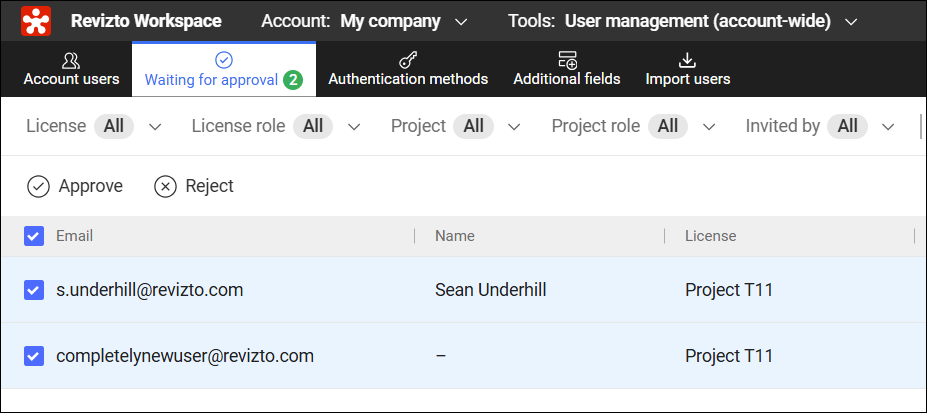Click the completelynewuser@revizto.com email
The width and height of the screenshot is (927, 413).
[185, 356]
